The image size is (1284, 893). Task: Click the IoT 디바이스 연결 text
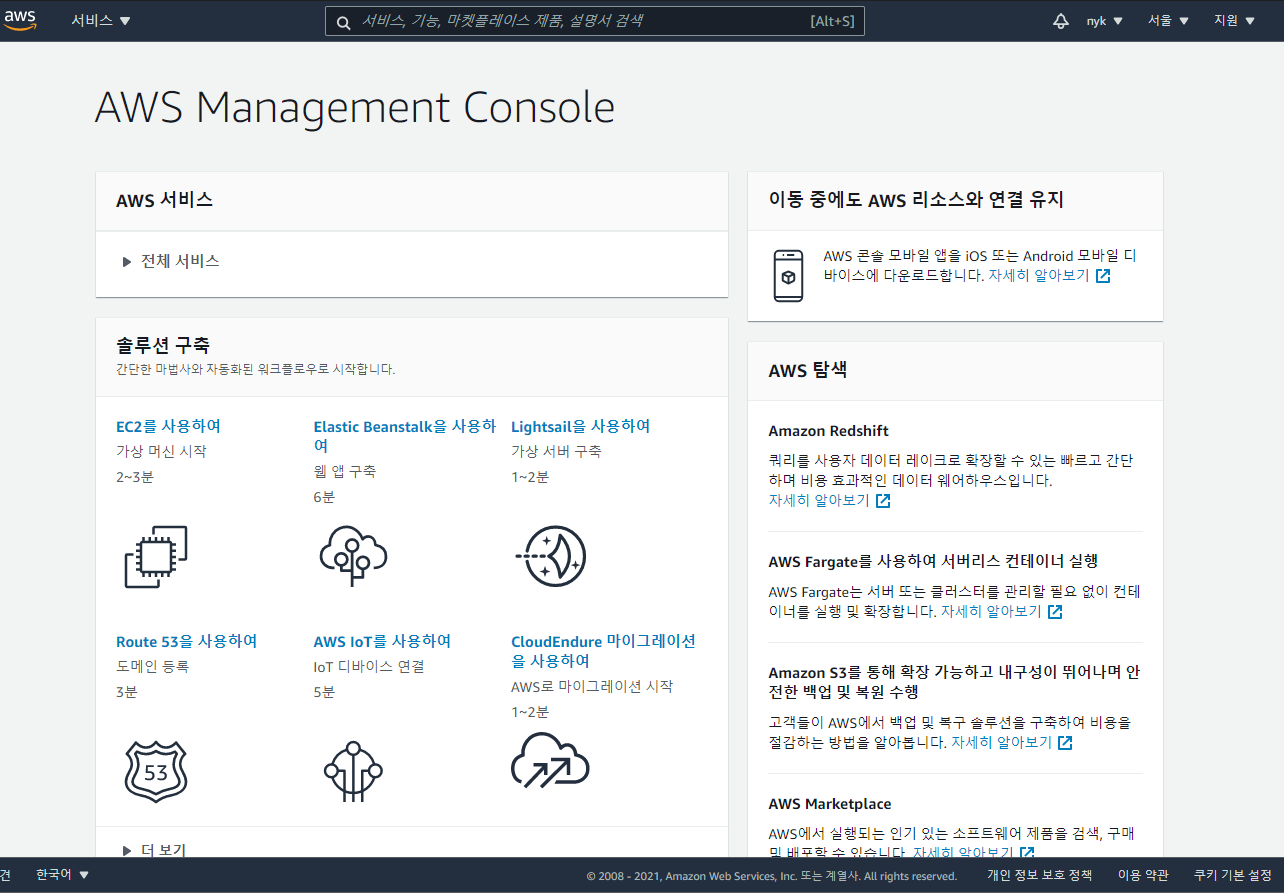[x=369, y=667]
